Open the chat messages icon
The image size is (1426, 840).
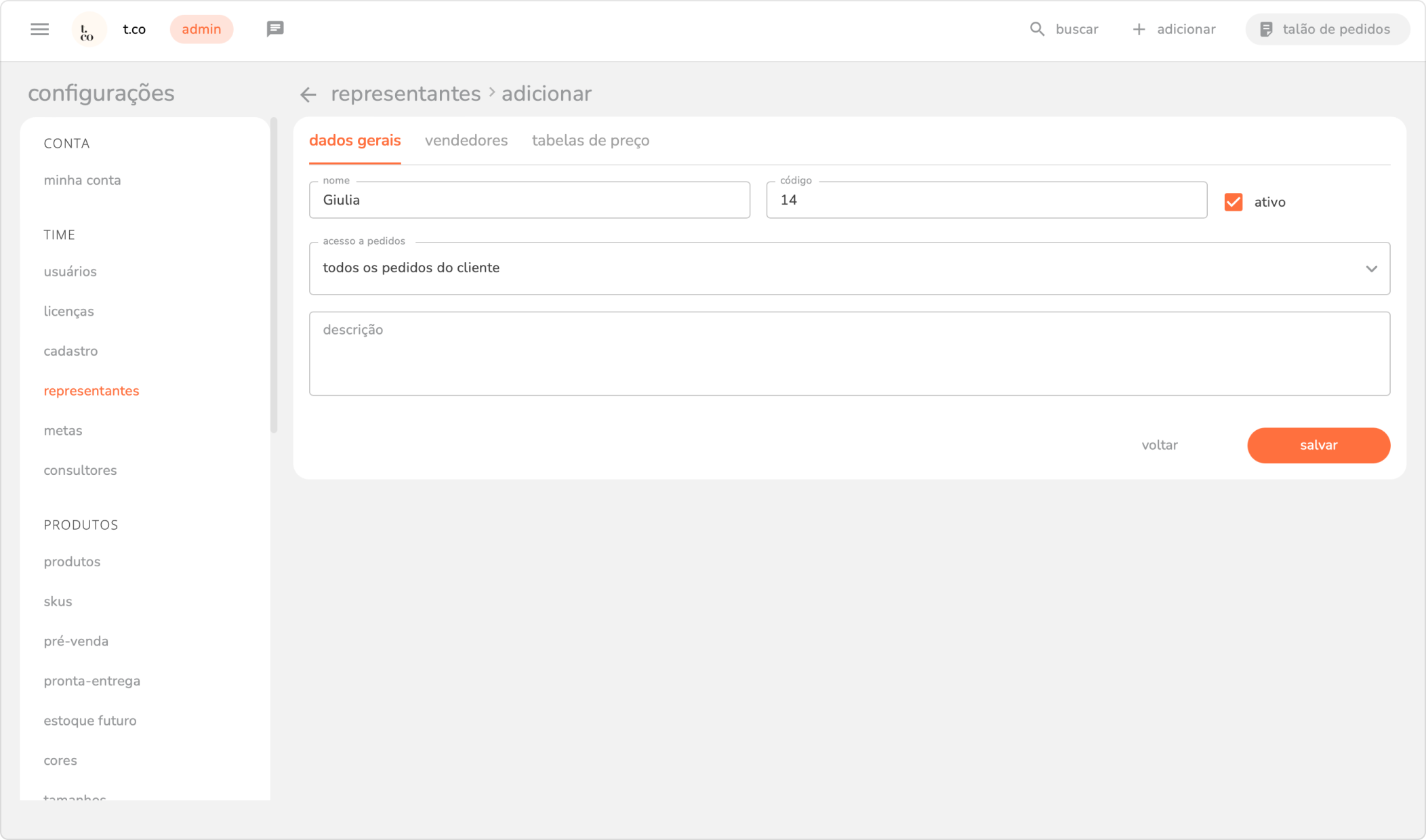[275, 29]
